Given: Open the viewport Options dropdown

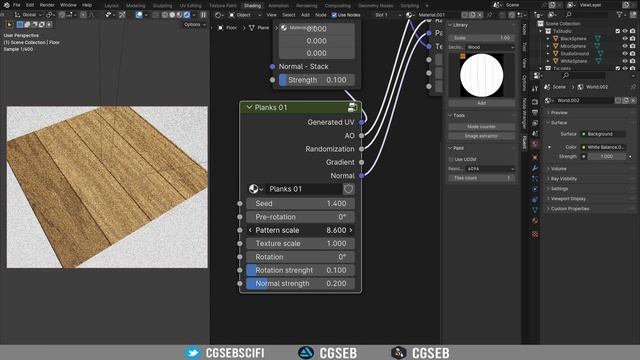Looking at the screenshot, I should (x=194, y=24).
